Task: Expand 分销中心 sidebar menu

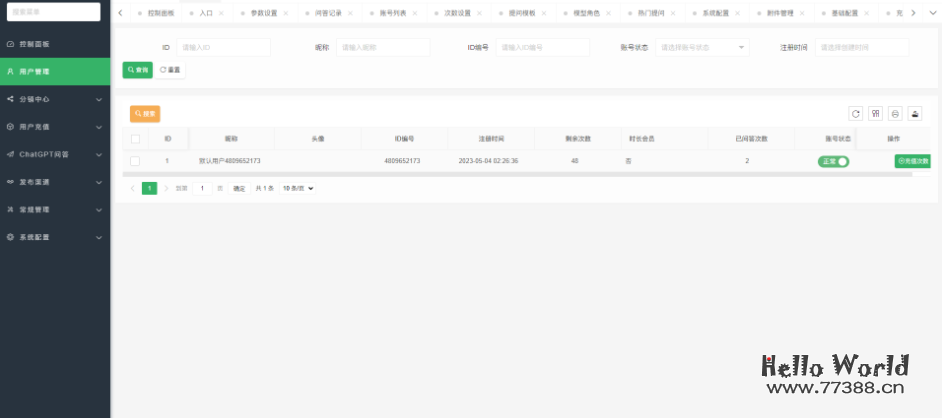Action: pyautogui.click(x=55, y=99)
